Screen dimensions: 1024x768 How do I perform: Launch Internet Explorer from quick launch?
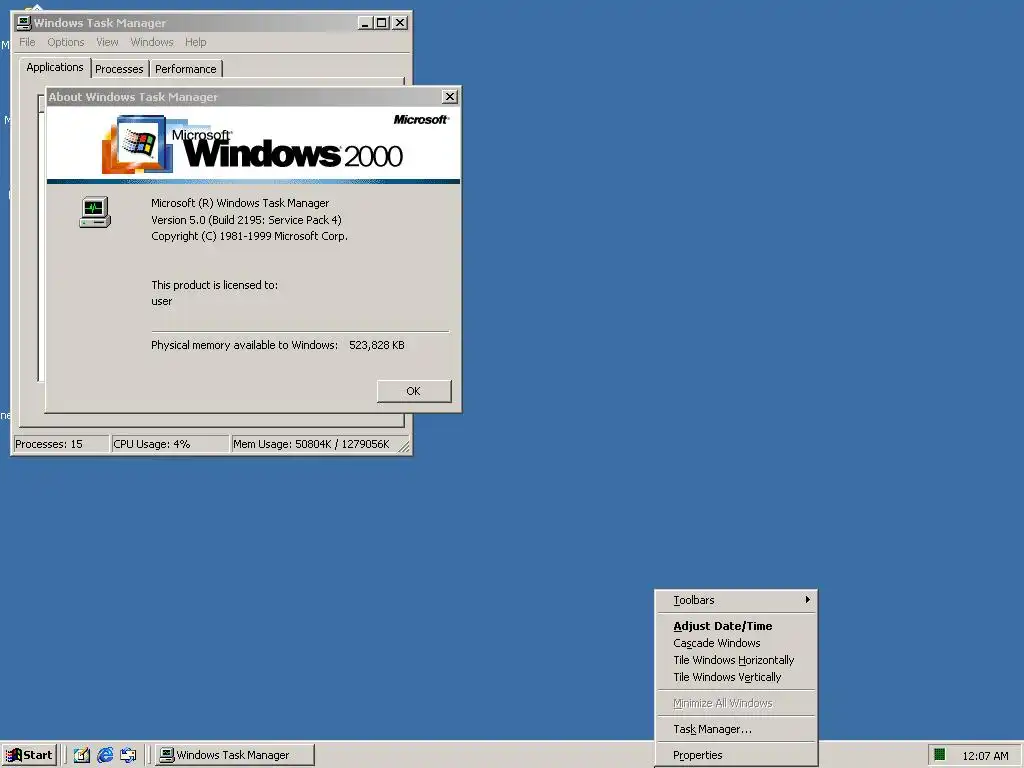coord(104,755)
